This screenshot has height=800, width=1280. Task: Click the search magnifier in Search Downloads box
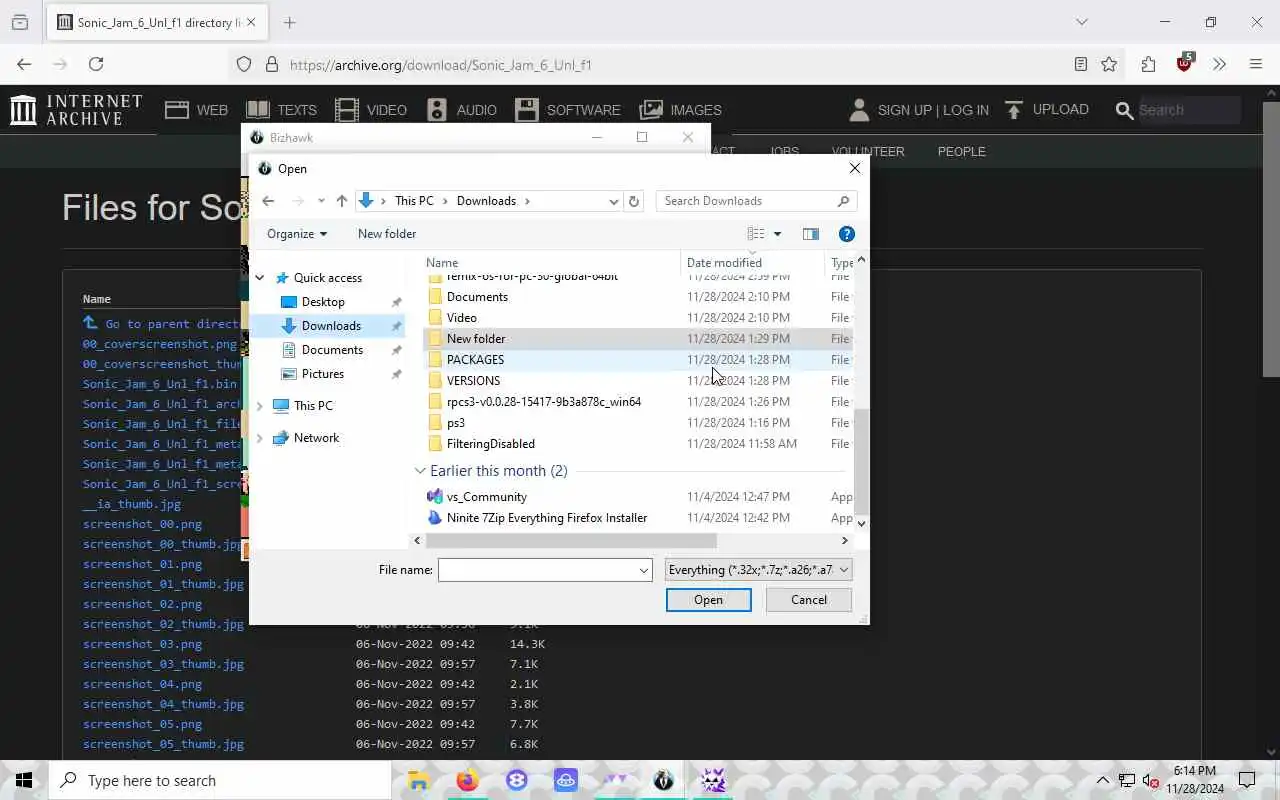coord(843,201)
